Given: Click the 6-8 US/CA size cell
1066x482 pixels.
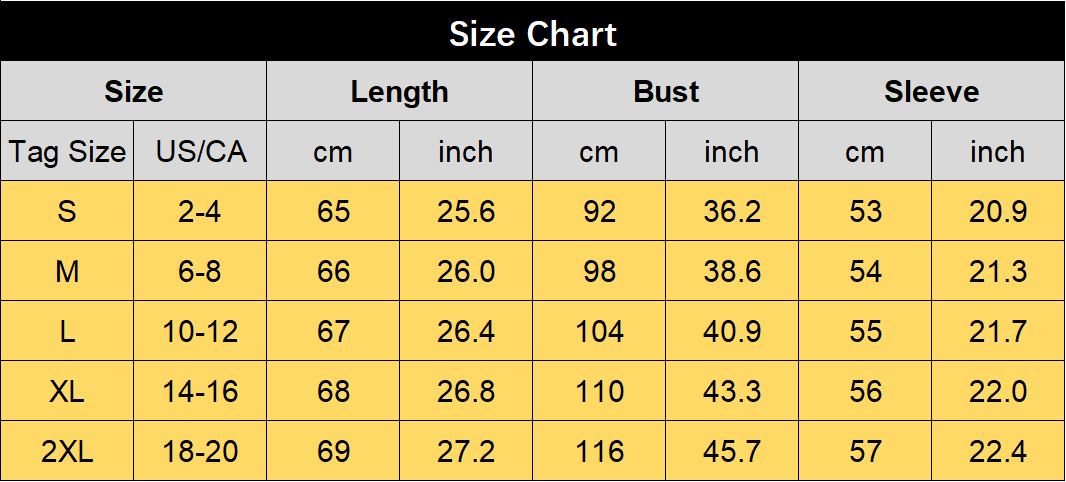Looking at the screenshot, I should (200, 271).
